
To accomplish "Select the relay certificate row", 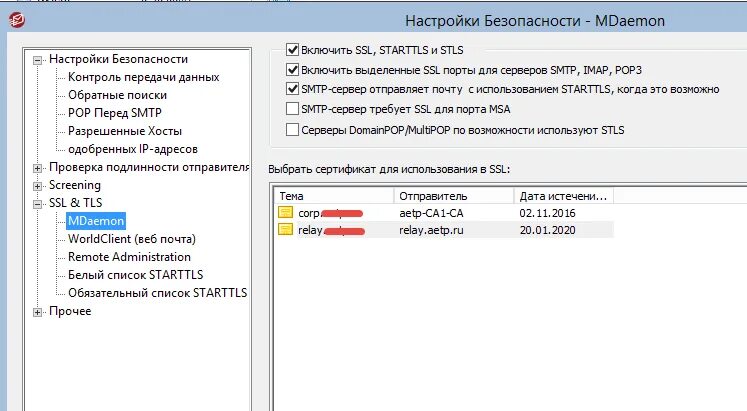I will point(444,230).
